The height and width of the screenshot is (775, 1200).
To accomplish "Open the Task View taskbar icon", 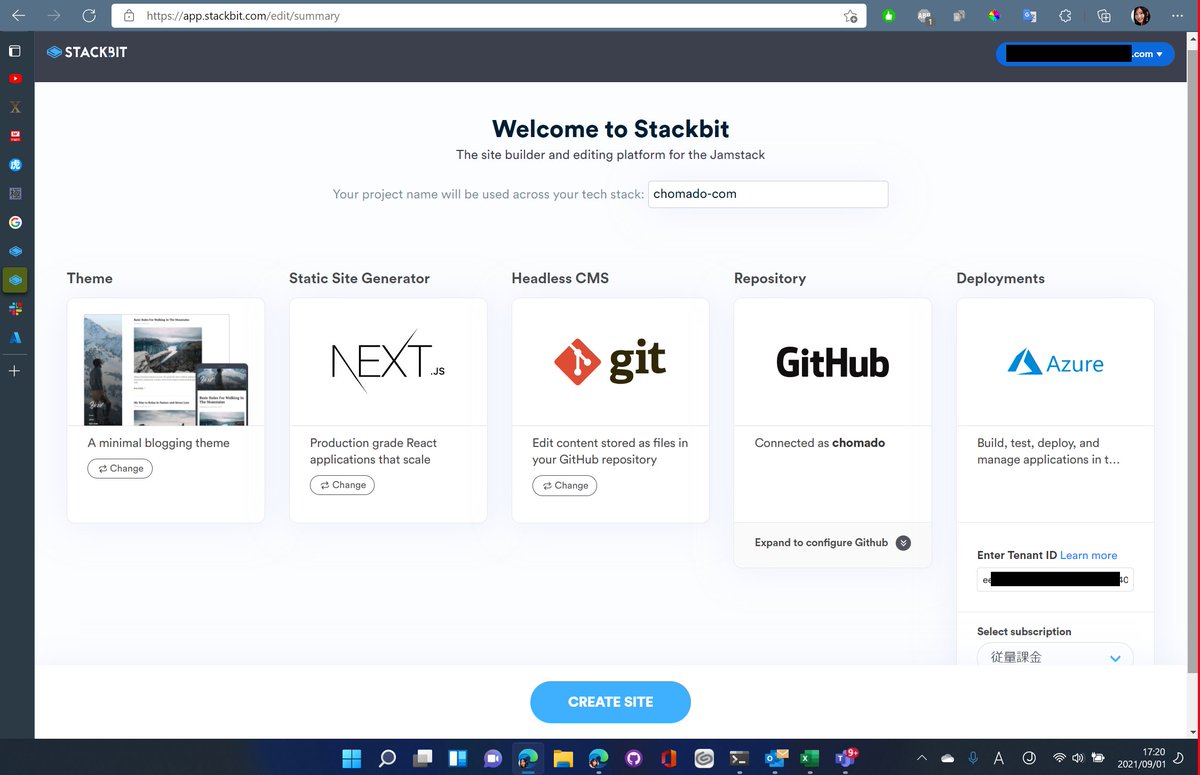I will point(423,758).
